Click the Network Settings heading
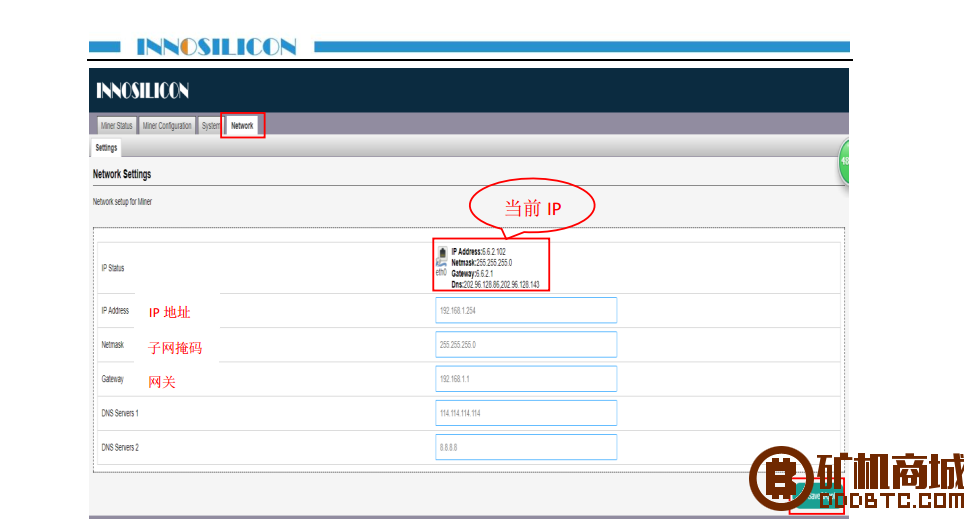The image size is (970, 519). click(x=122, y=174)
